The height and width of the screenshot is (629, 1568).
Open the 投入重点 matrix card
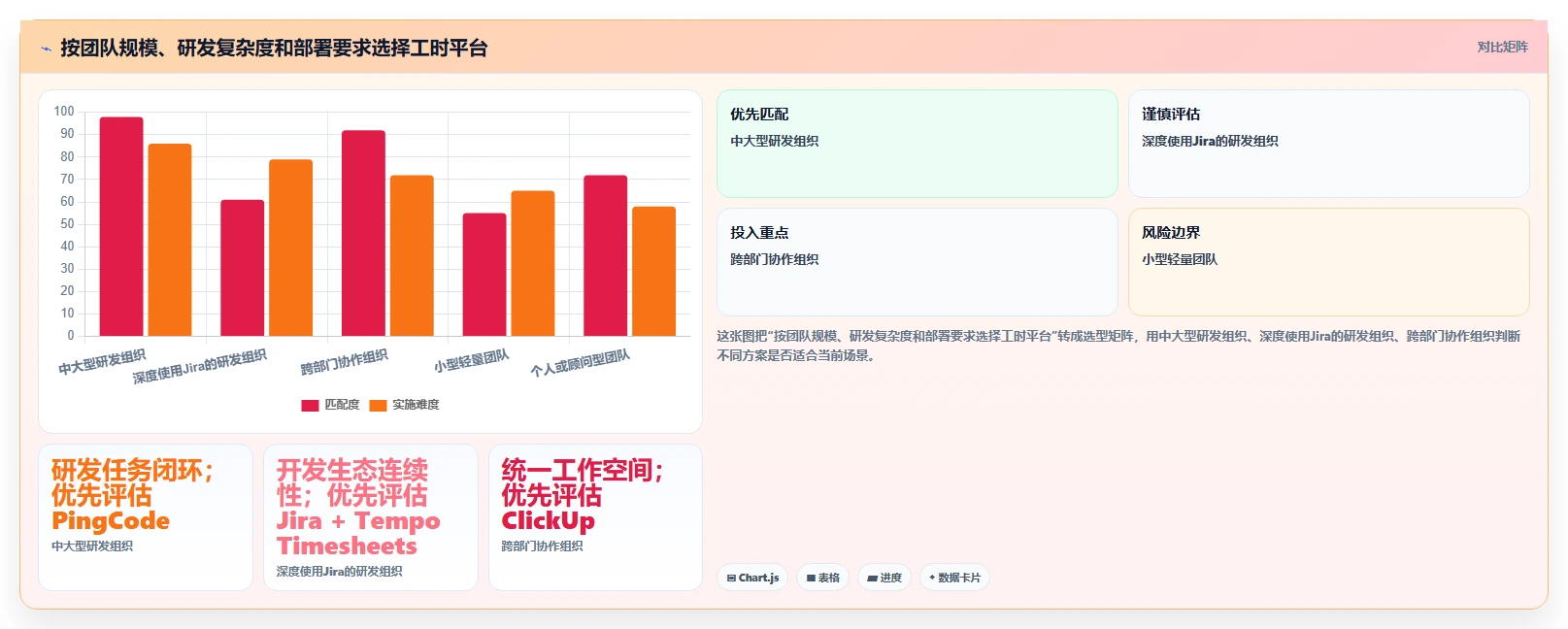[917, 262]
